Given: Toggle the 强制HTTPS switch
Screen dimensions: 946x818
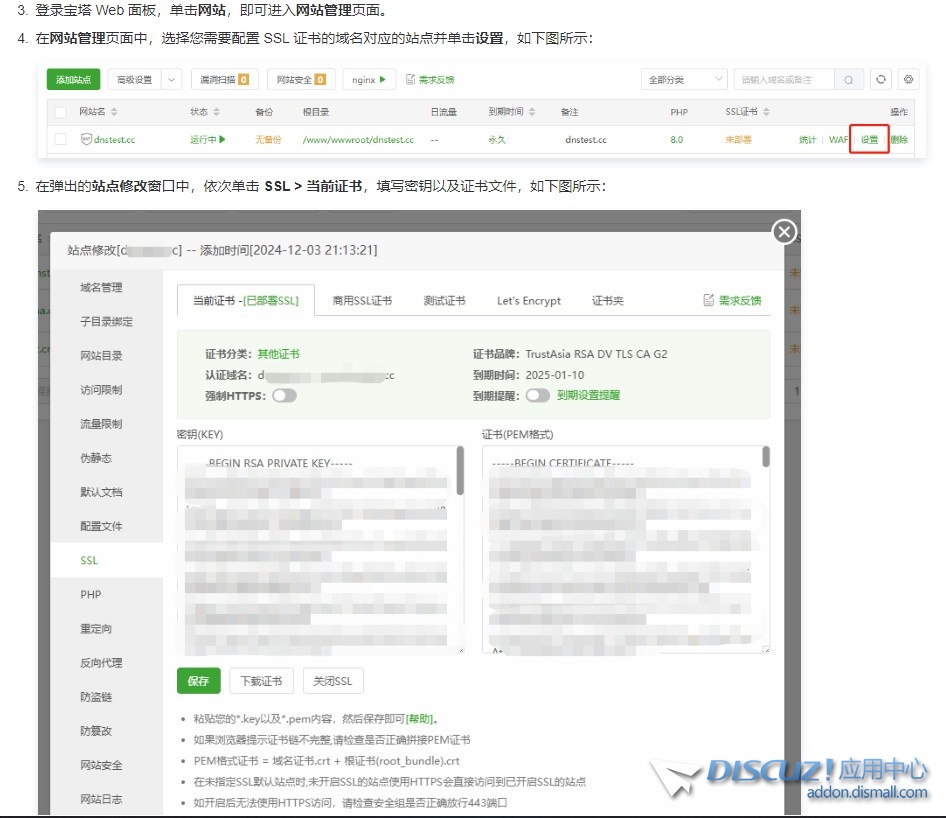Looking at the screenshot, I should tap(284, 396).
